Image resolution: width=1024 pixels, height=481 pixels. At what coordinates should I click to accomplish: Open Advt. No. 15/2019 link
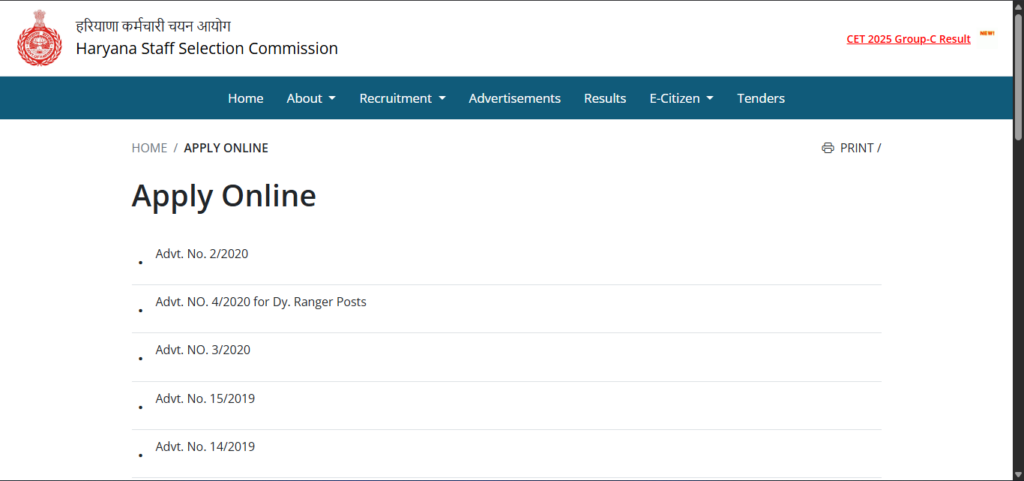[205, 399]
